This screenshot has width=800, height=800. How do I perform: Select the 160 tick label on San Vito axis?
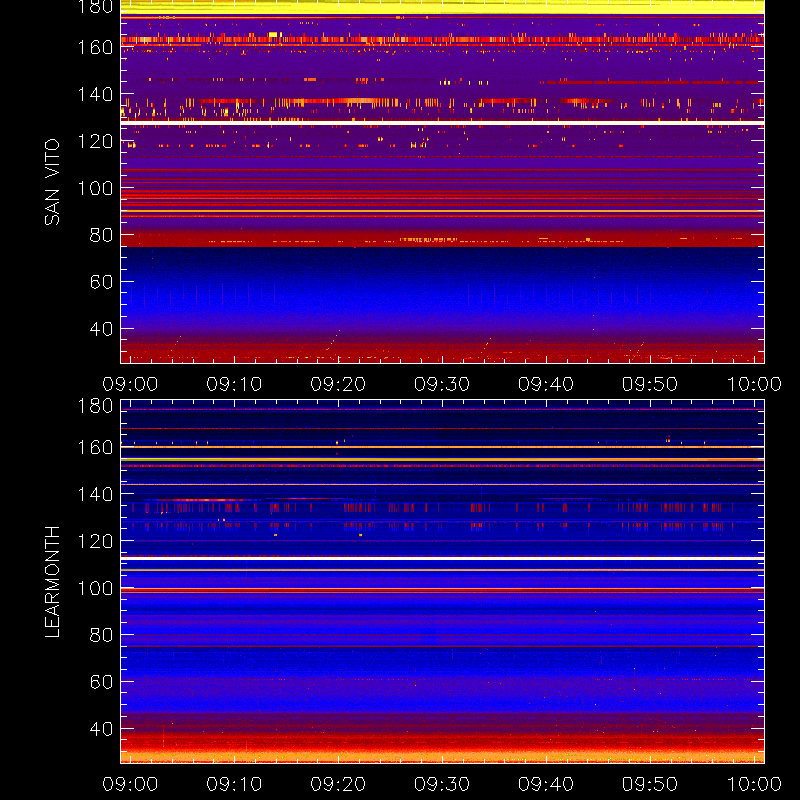[x=95, y=47]
